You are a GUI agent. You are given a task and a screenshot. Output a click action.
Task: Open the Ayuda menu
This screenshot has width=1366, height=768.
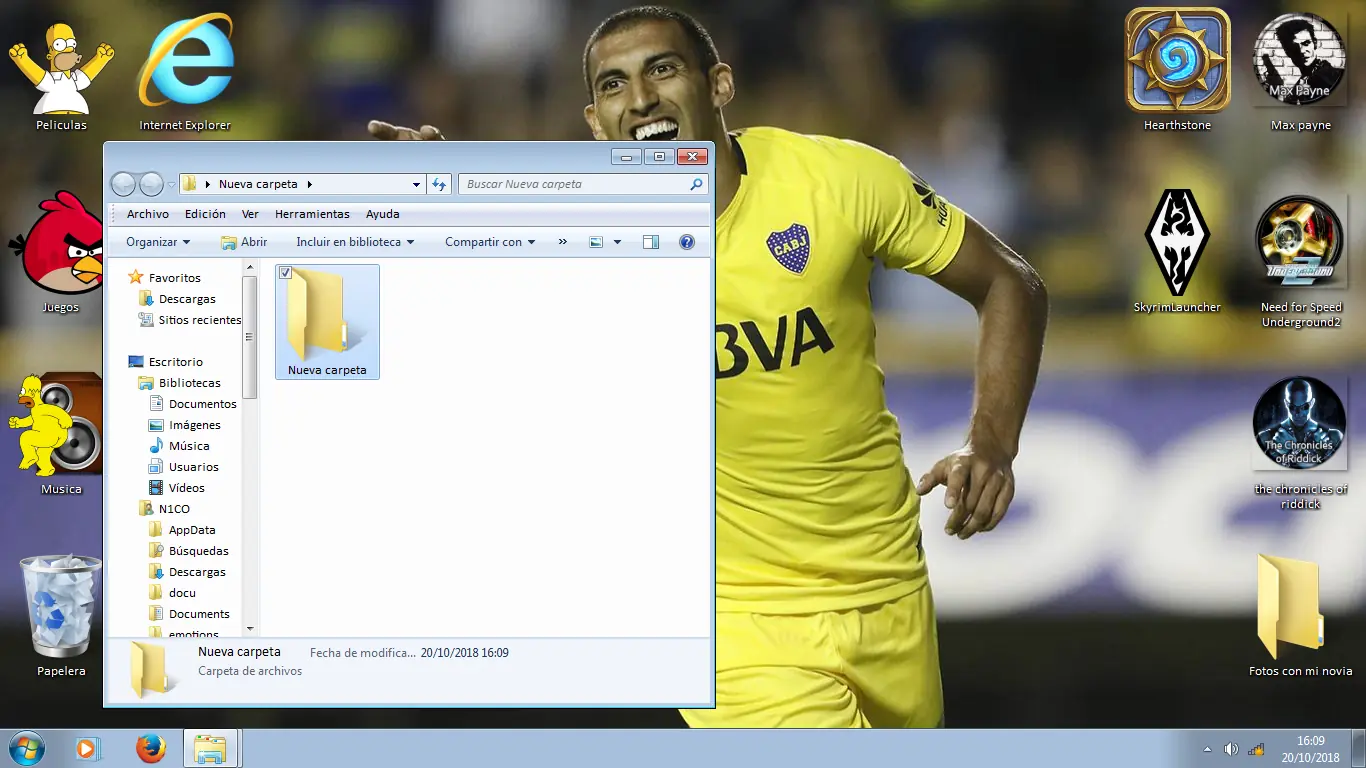[382, 214]
